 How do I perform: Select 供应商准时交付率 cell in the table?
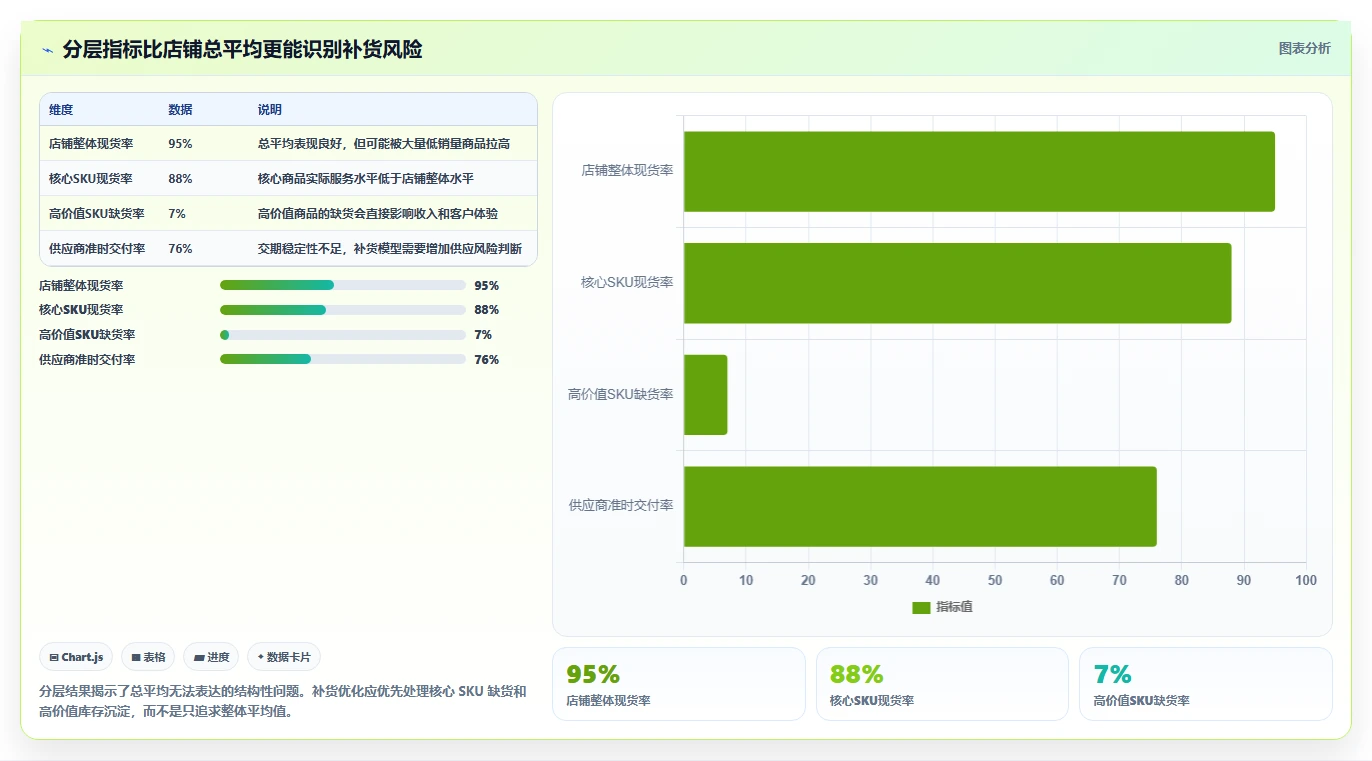[97, 249]
